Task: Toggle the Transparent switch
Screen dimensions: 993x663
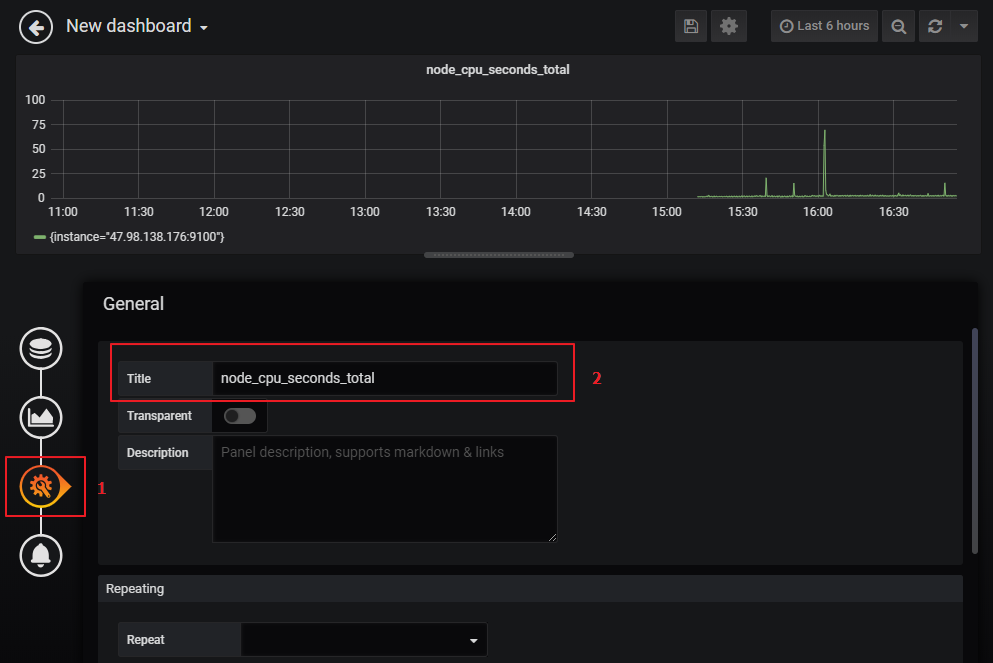Action: [240, 416]
